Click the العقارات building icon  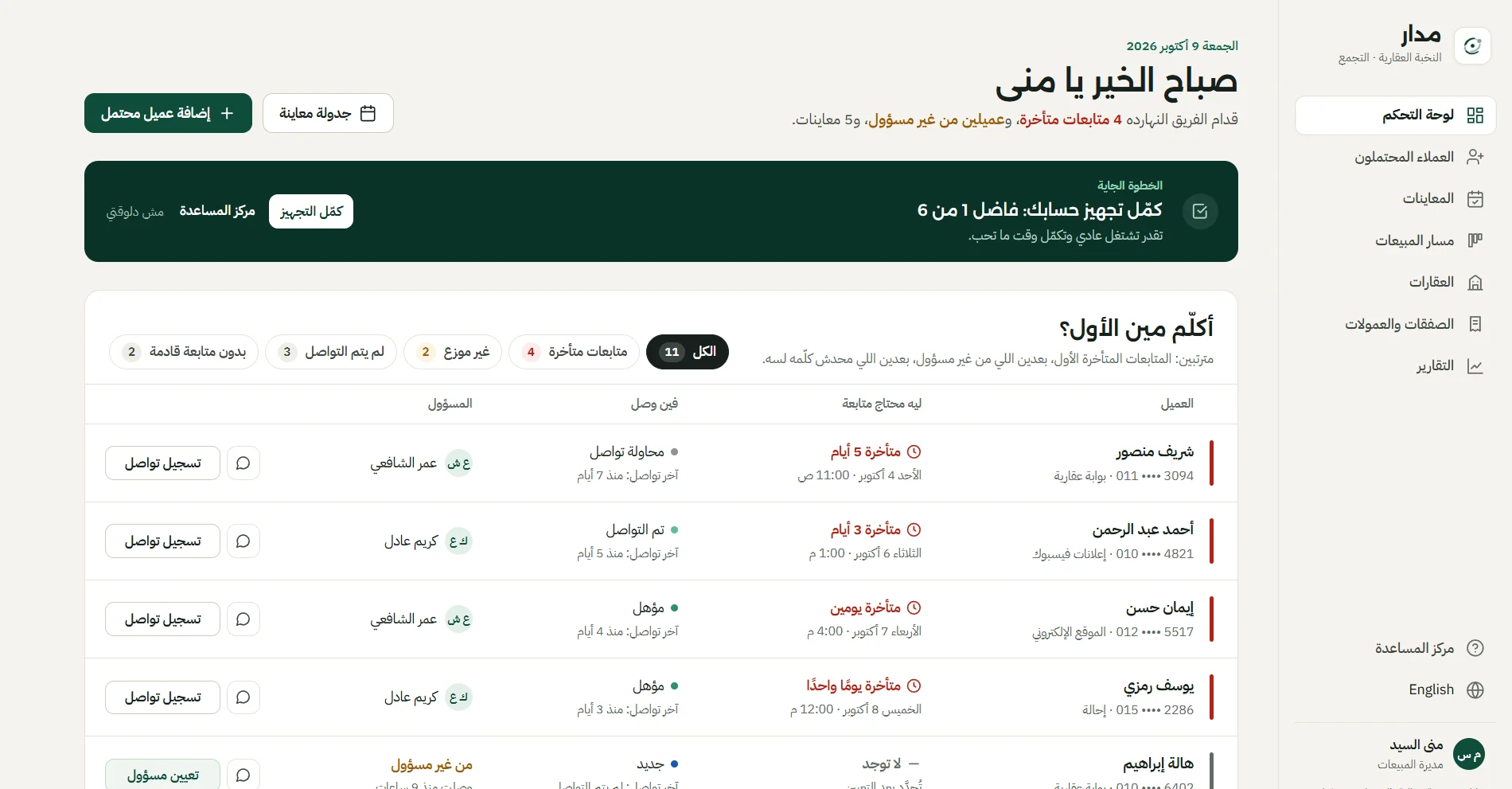pyautogui.click(x=1475, y=283)
